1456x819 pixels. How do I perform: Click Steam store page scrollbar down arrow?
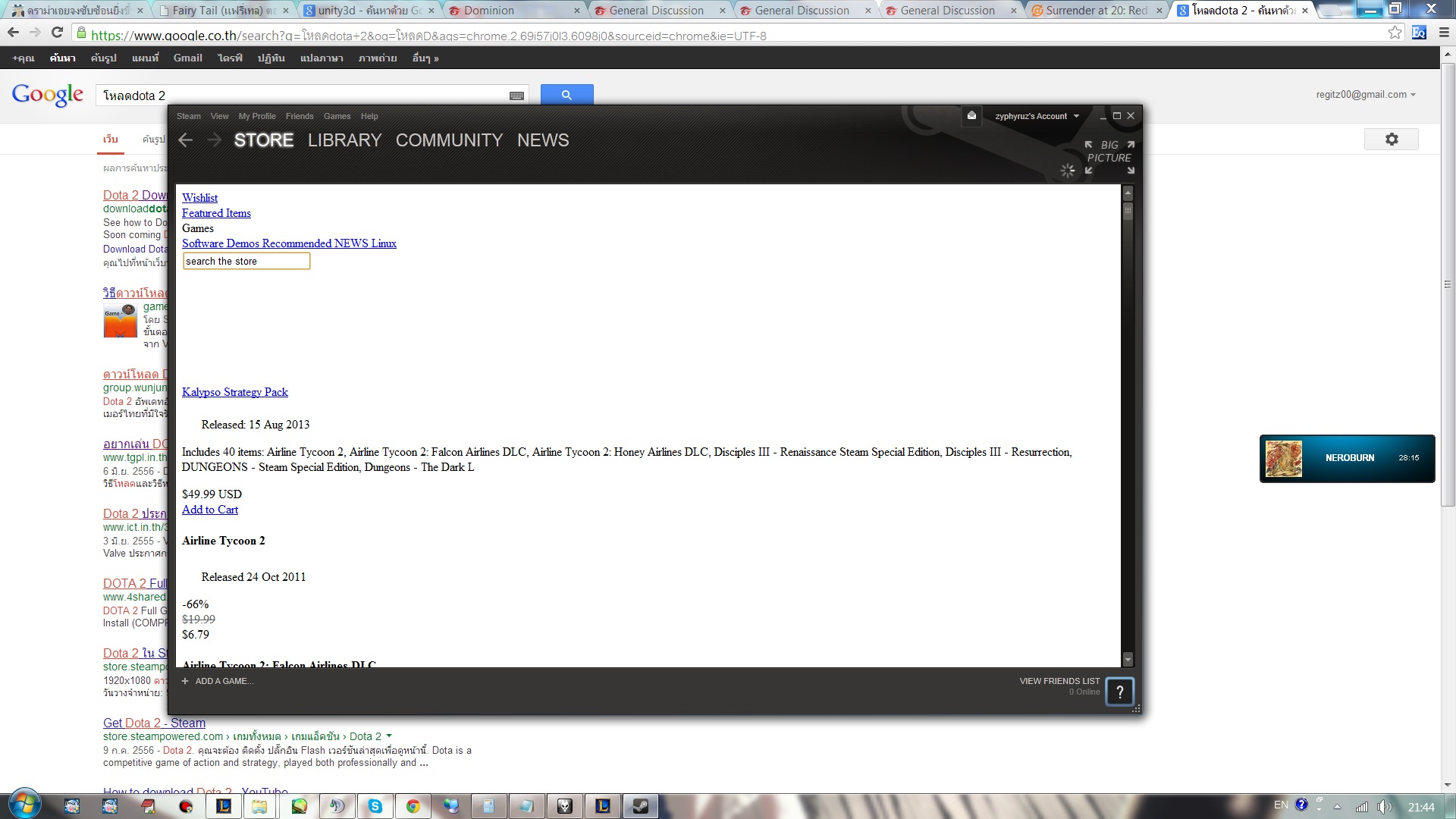(x=1128, y=659)
